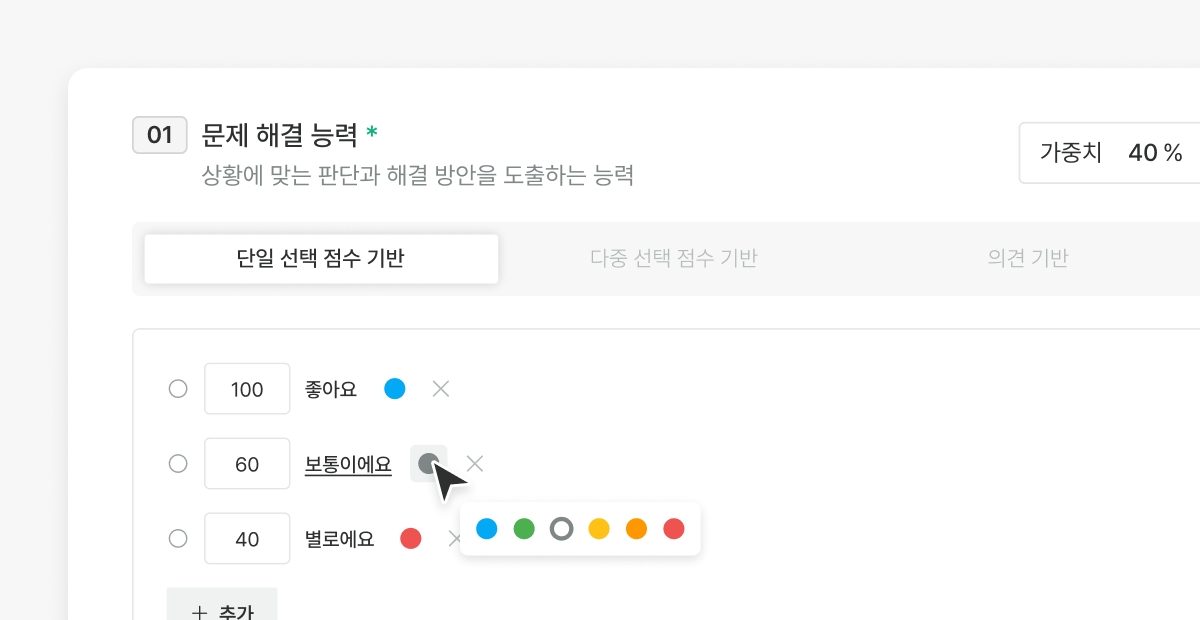
Task: Click the 추가 button to add option
Action: 222,608
